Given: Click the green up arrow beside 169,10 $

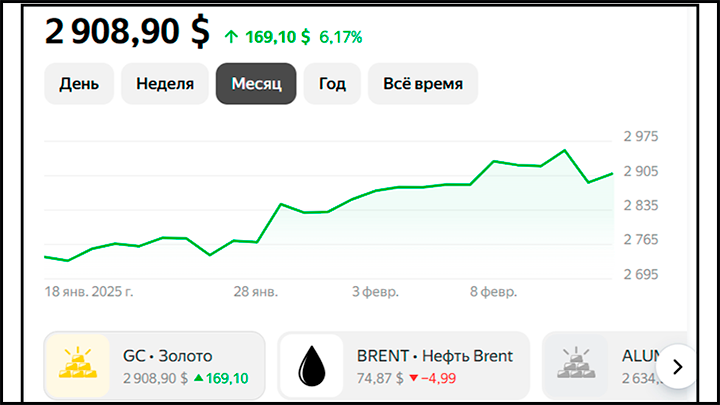Looking at the screenshot, I should coord(231,37).
